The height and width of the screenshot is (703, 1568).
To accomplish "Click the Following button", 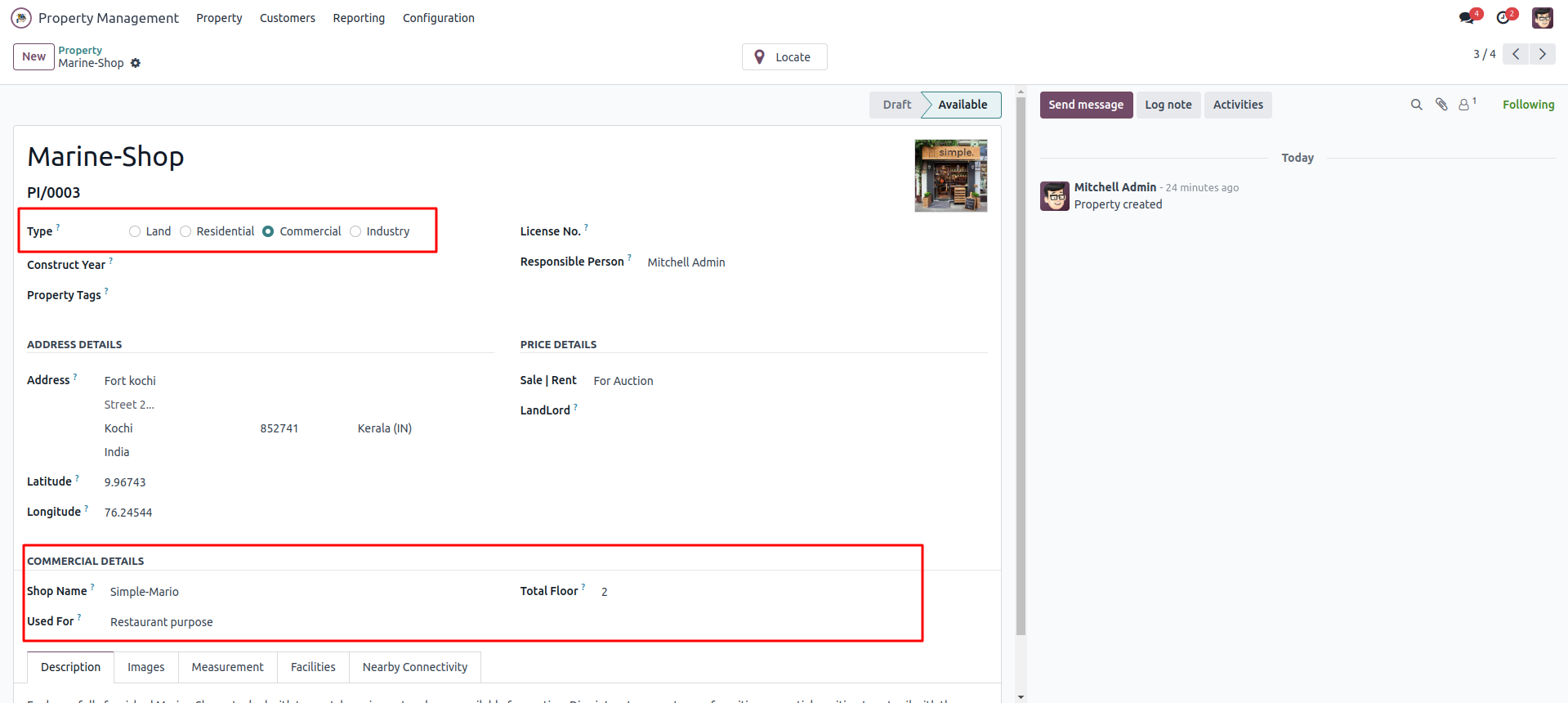I will (1528, 105).
